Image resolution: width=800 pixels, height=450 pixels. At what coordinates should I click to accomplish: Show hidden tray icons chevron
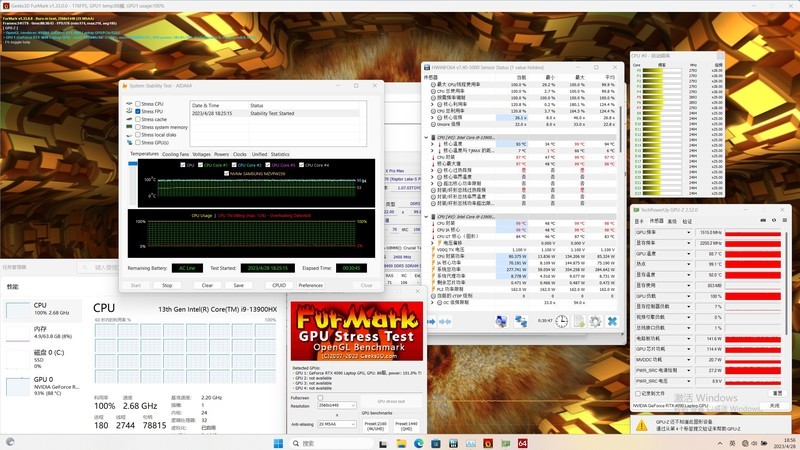720,443
